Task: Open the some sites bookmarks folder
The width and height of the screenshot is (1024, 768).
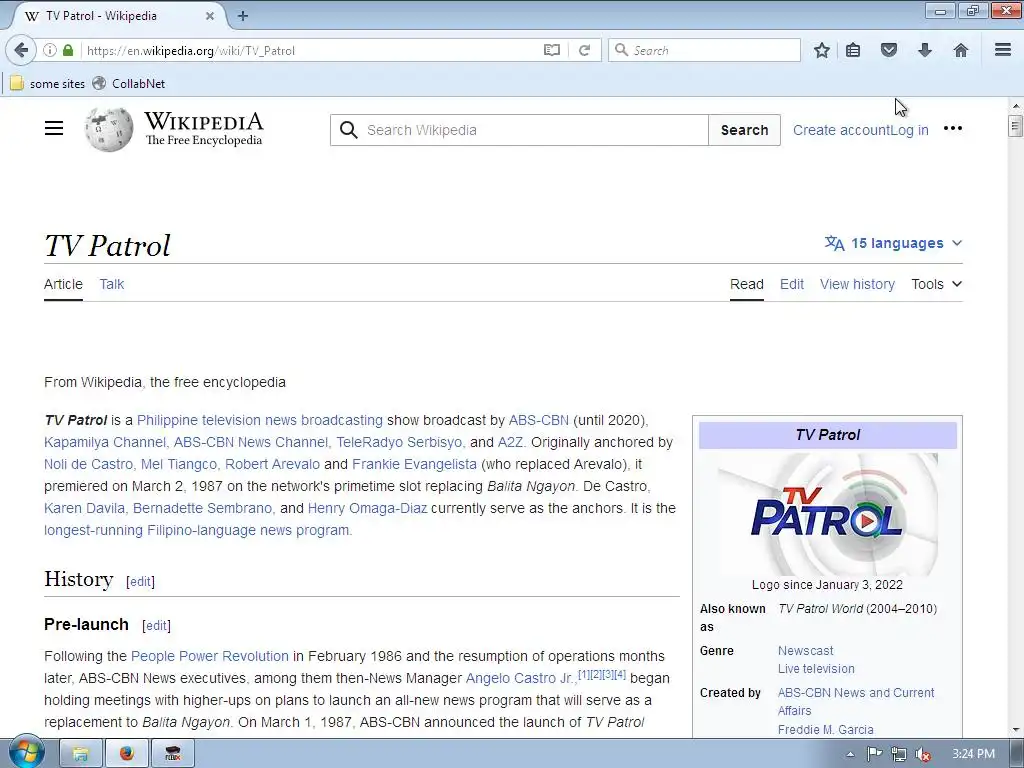Action: 48,84
